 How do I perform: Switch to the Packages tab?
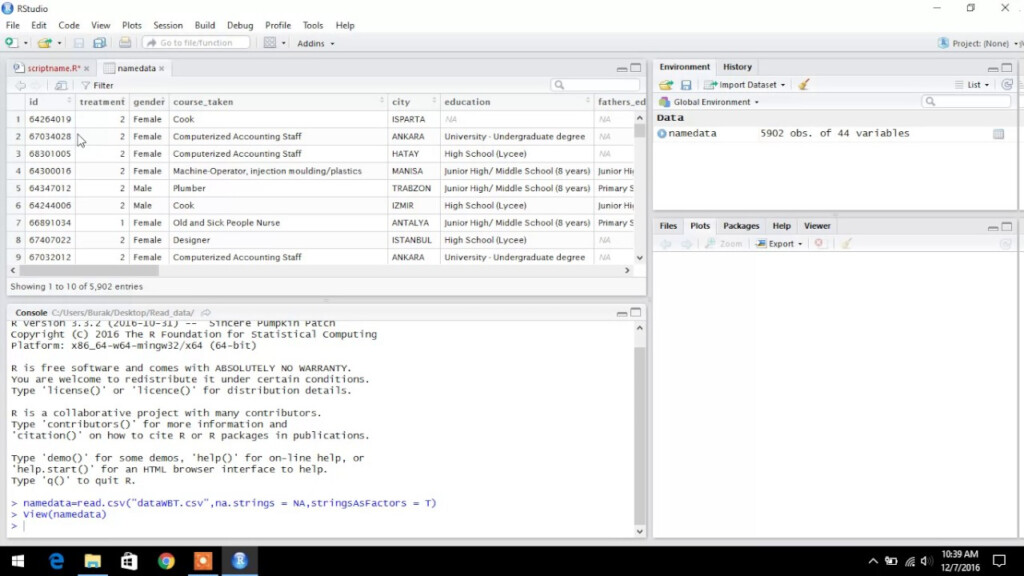coord(741,226)
